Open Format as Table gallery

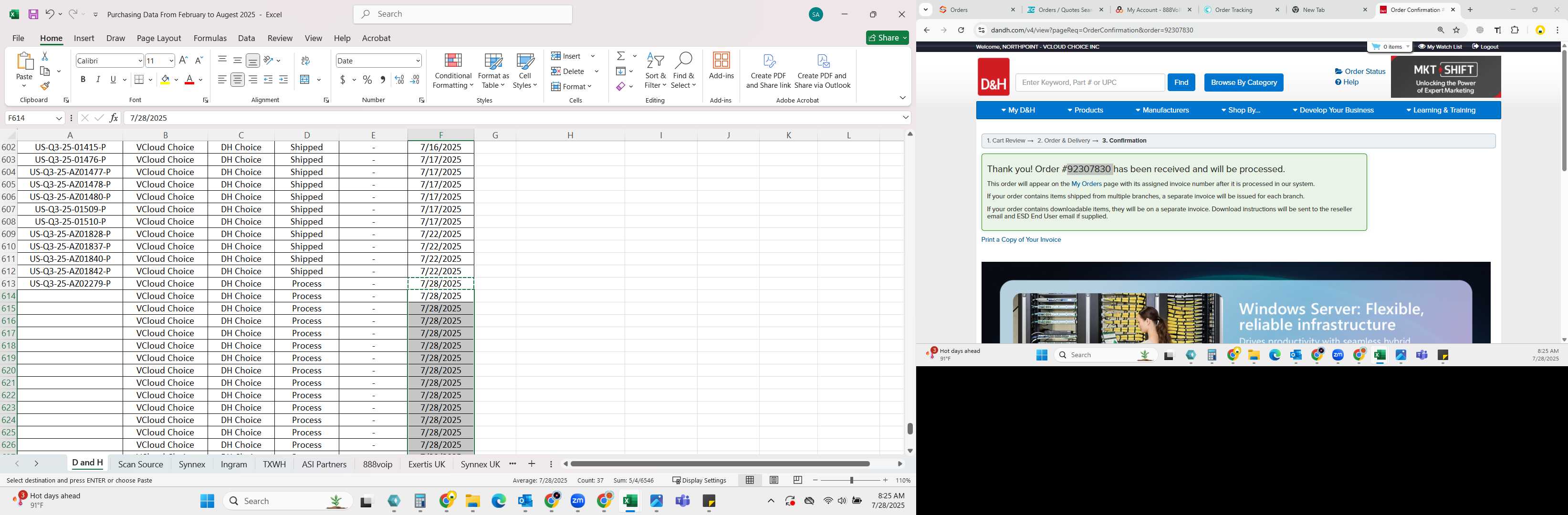494,71
